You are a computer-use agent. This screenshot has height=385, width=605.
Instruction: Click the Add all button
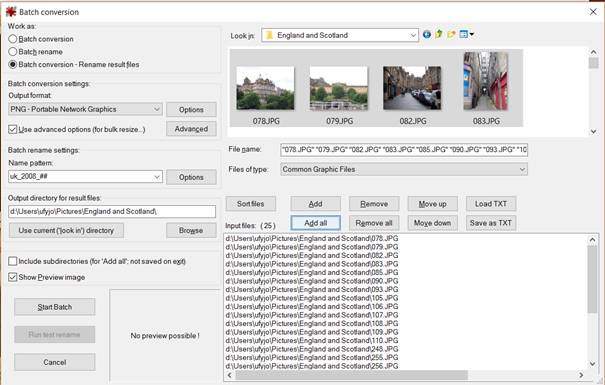pos(316,223)
